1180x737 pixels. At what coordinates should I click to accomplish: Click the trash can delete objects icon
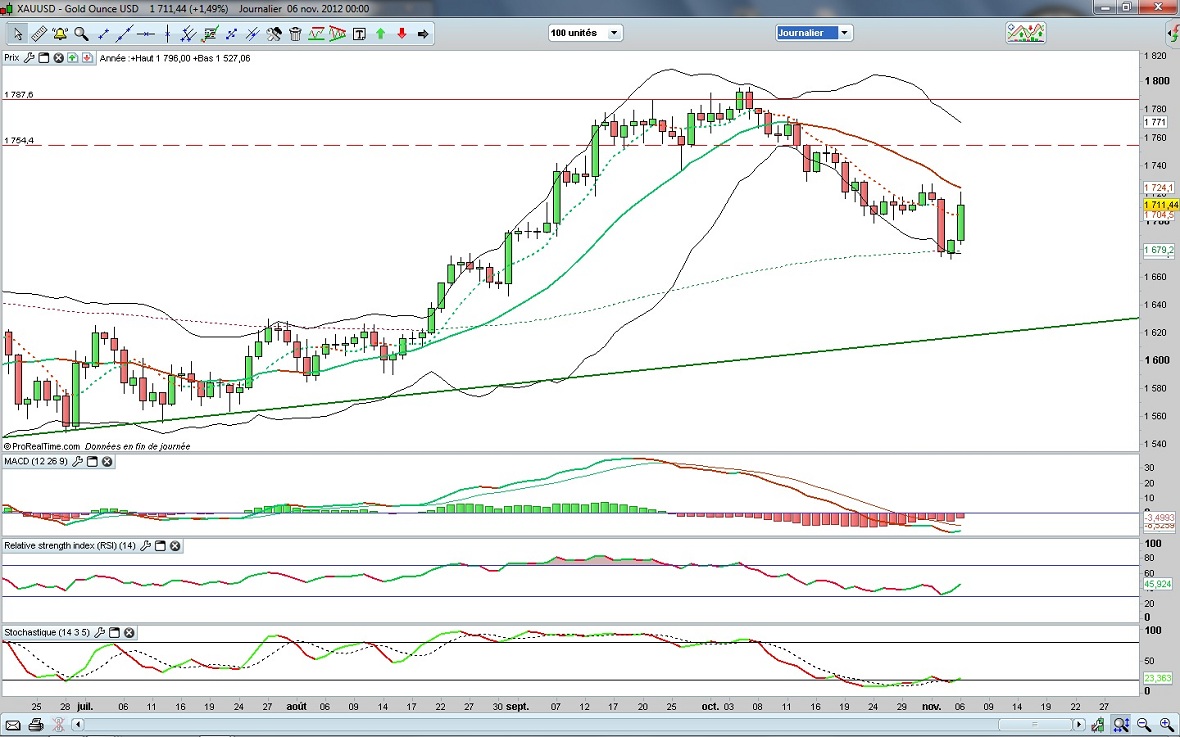[x=296, y=34]
